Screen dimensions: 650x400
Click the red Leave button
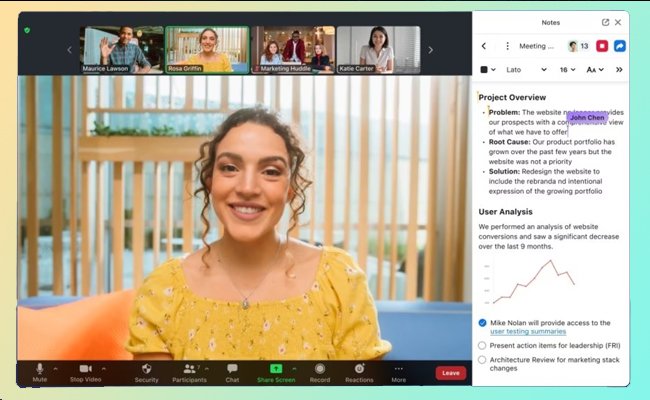[x=450, y=373]
